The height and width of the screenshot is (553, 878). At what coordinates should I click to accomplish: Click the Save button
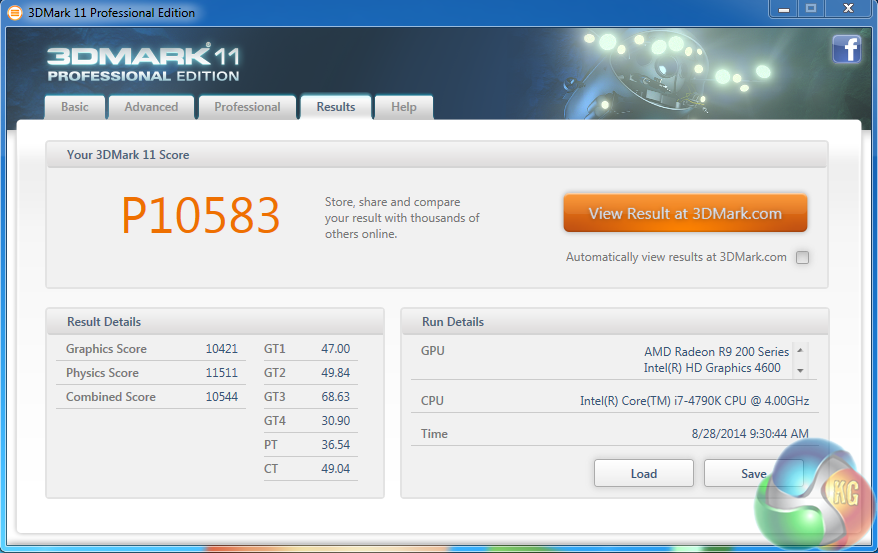pos(753,474)
